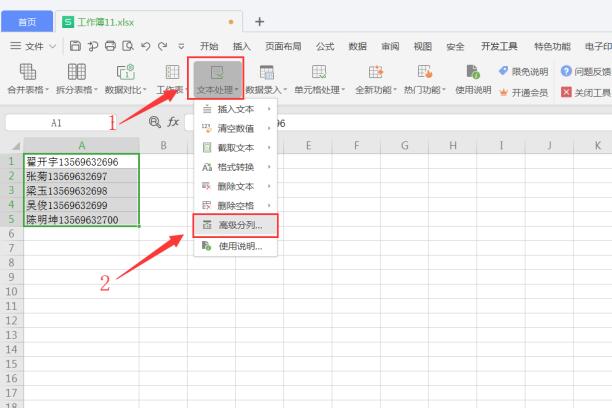Viewport: 612px width, 408px height.
Task: Go to the 首页 tab
Action: (27, 22)
